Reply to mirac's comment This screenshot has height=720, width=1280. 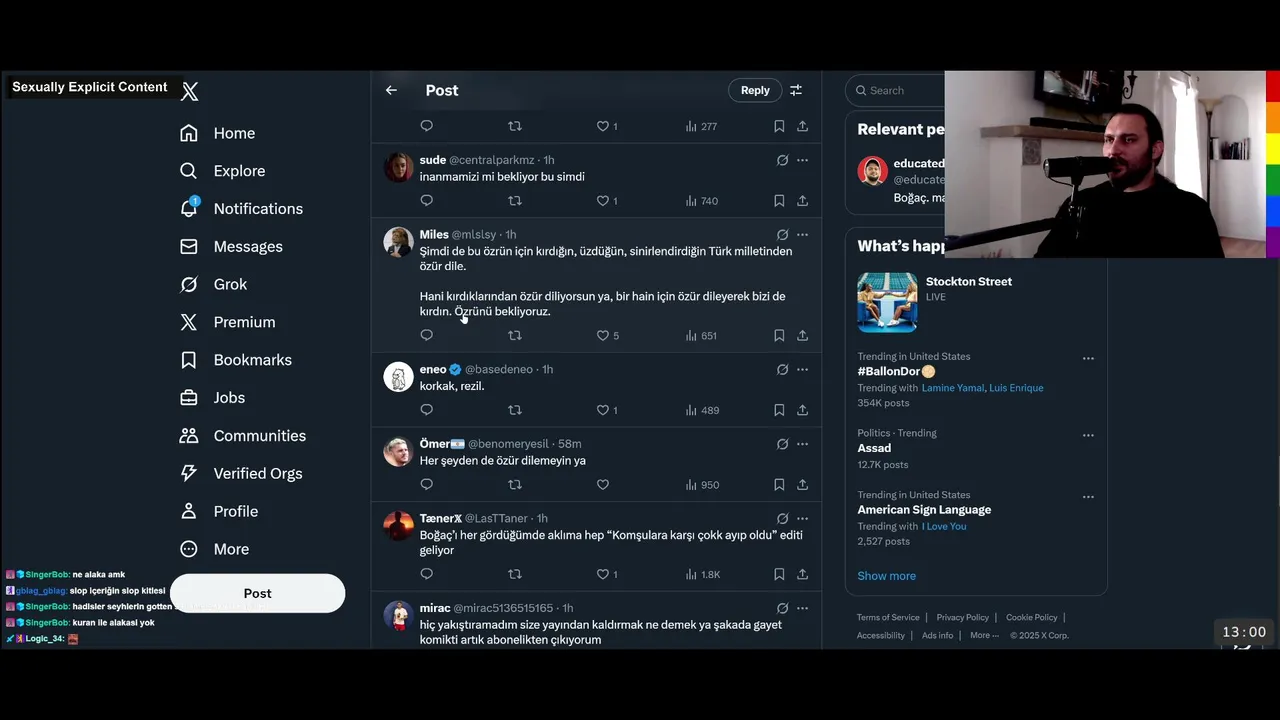click(x=426, y=648)
